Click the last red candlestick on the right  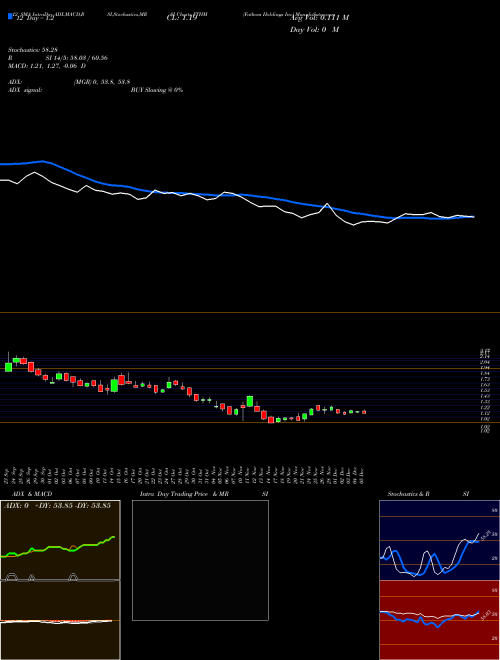[x=364, y=412]
